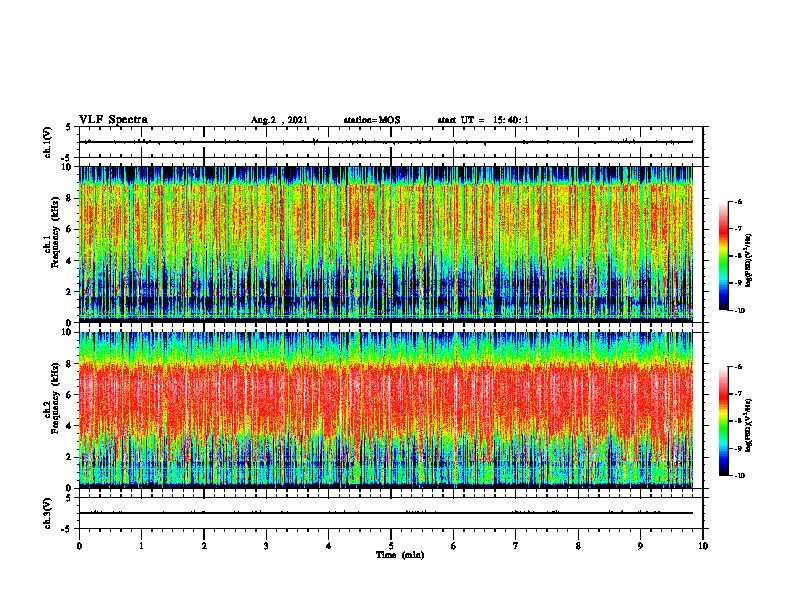This screenshot has height=612, width=792.
Task: Click the ch.1 "Frequency (kHz)" axis label
Action: coord(55,232)
